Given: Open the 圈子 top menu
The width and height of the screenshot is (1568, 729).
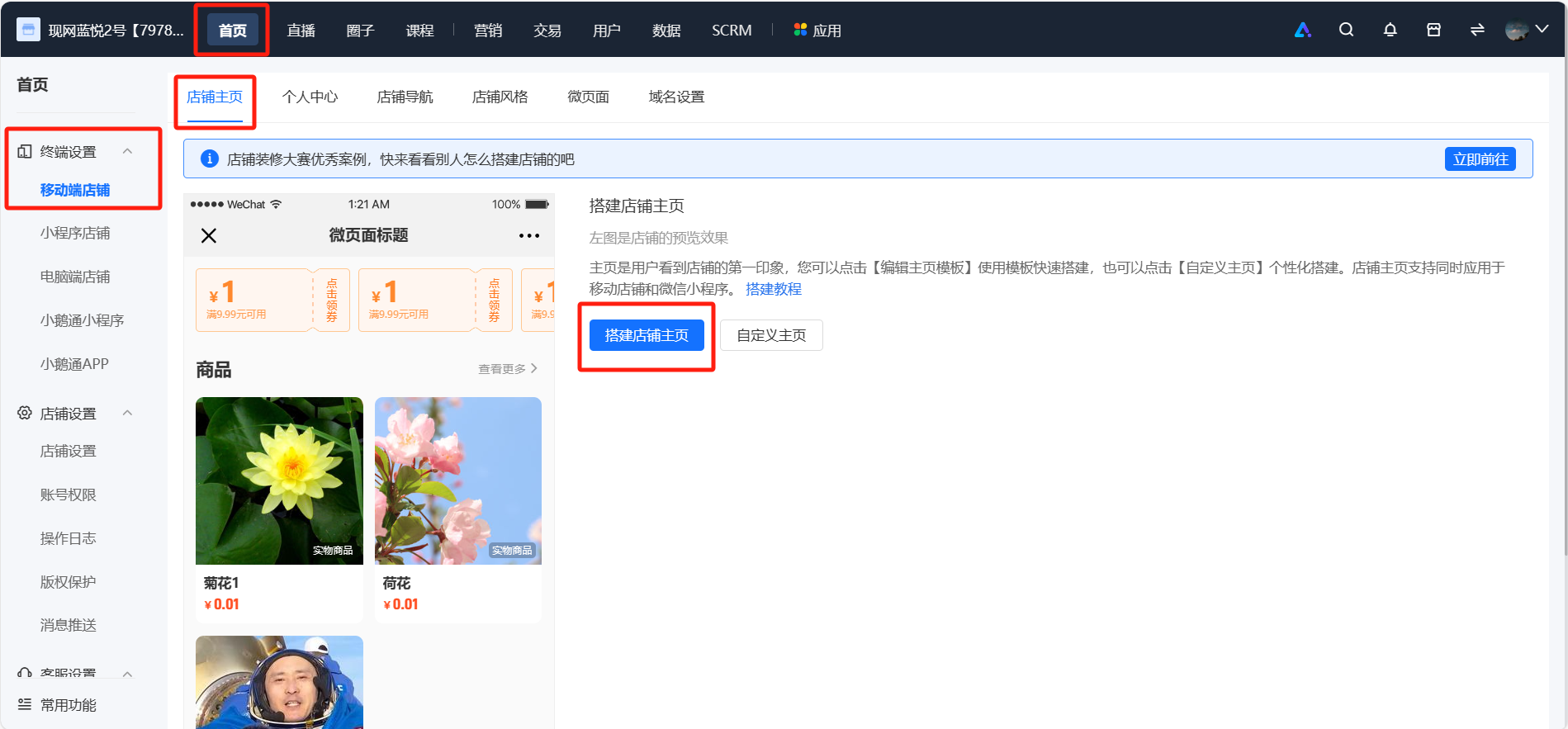Looking at the screenshot, I should pyautogui.click(x=360, y=31).
